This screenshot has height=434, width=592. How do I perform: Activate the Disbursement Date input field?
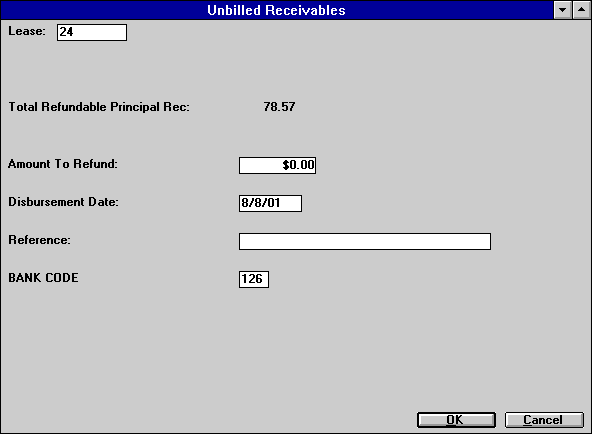270,203
